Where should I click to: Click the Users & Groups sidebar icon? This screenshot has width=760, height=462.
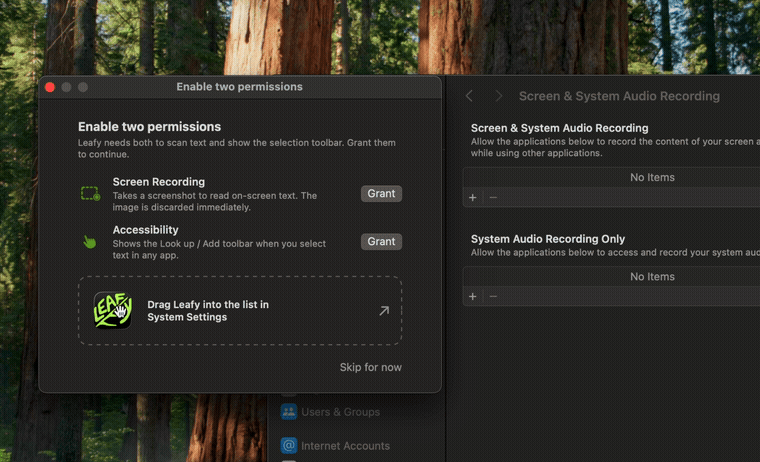pos(289,412)
